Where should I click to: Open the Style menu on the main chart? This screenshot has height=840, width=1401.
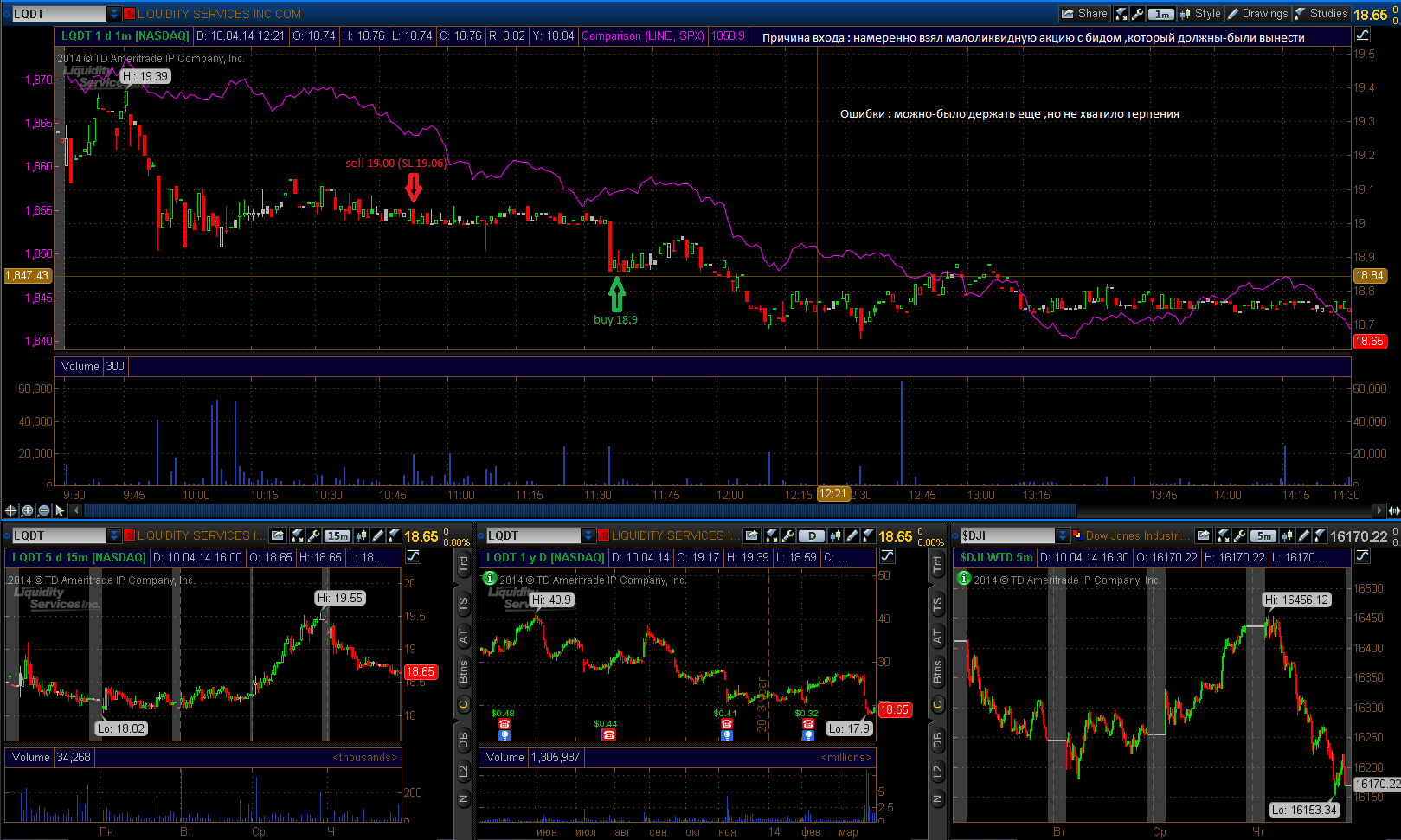(1200, 14)
